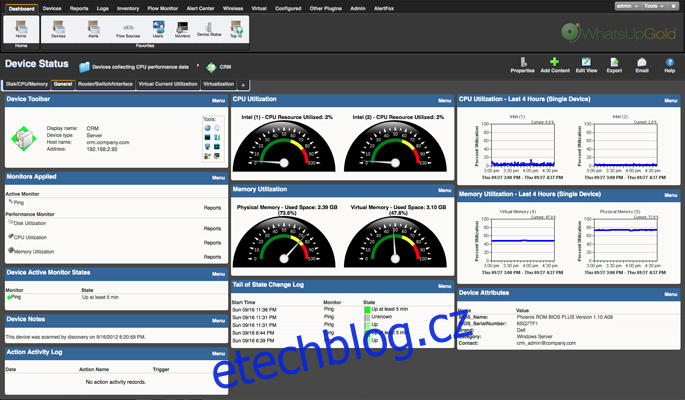The width and height of the screenshot is (685, 400).
Task: Open the Alerts favorite icon
Action: (x=93, y=29)
